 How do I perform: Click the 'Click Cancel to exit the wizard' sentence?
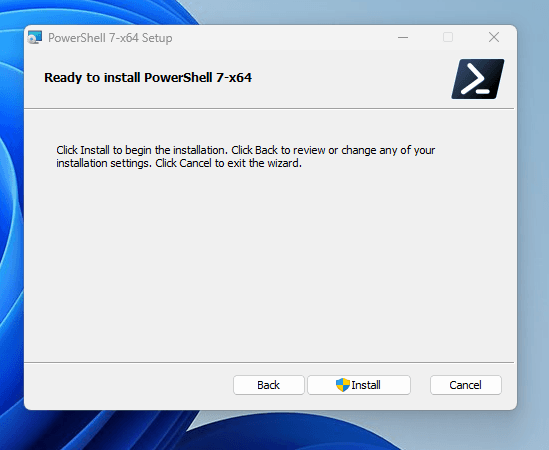228,163
